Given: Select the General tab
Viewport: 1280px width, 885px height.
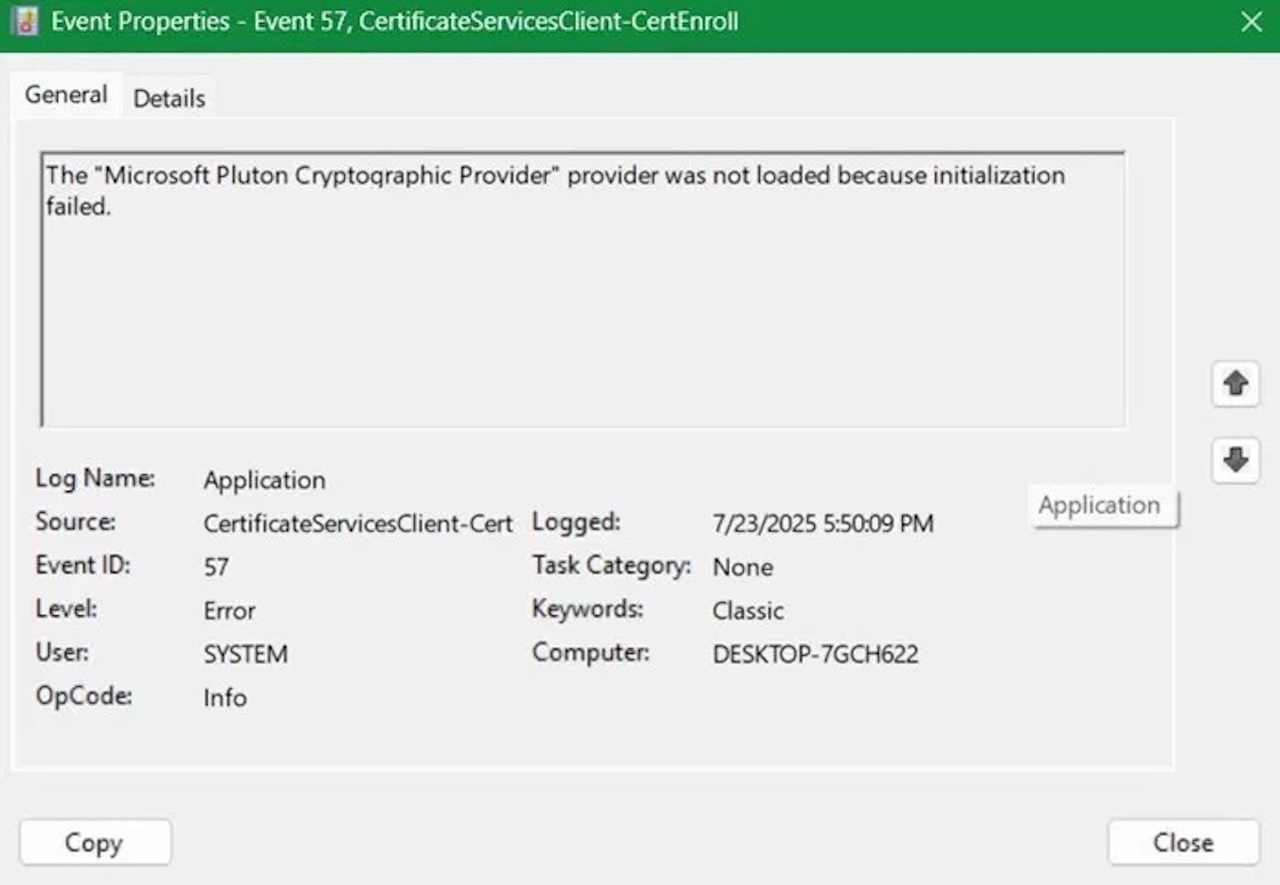Looking at the screenshot, I should click(x=66, y=95).
